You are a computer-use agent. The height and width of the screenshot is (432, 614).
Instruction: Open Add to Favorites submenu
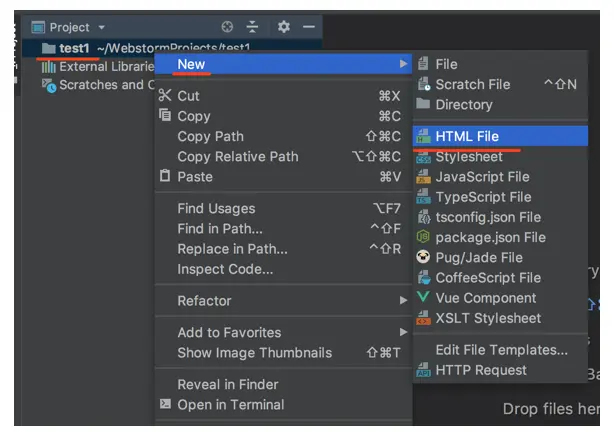coord(283,333)
